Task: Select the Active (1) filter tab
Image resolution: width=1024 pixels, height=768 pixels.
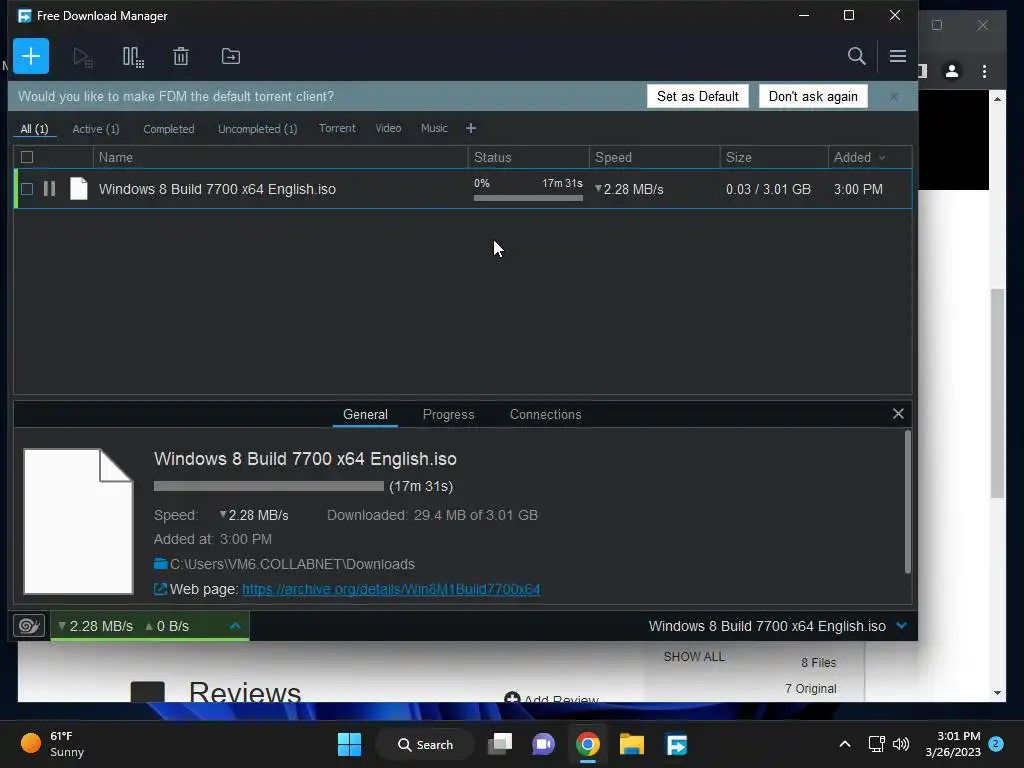Action: (x=95, y=129)
